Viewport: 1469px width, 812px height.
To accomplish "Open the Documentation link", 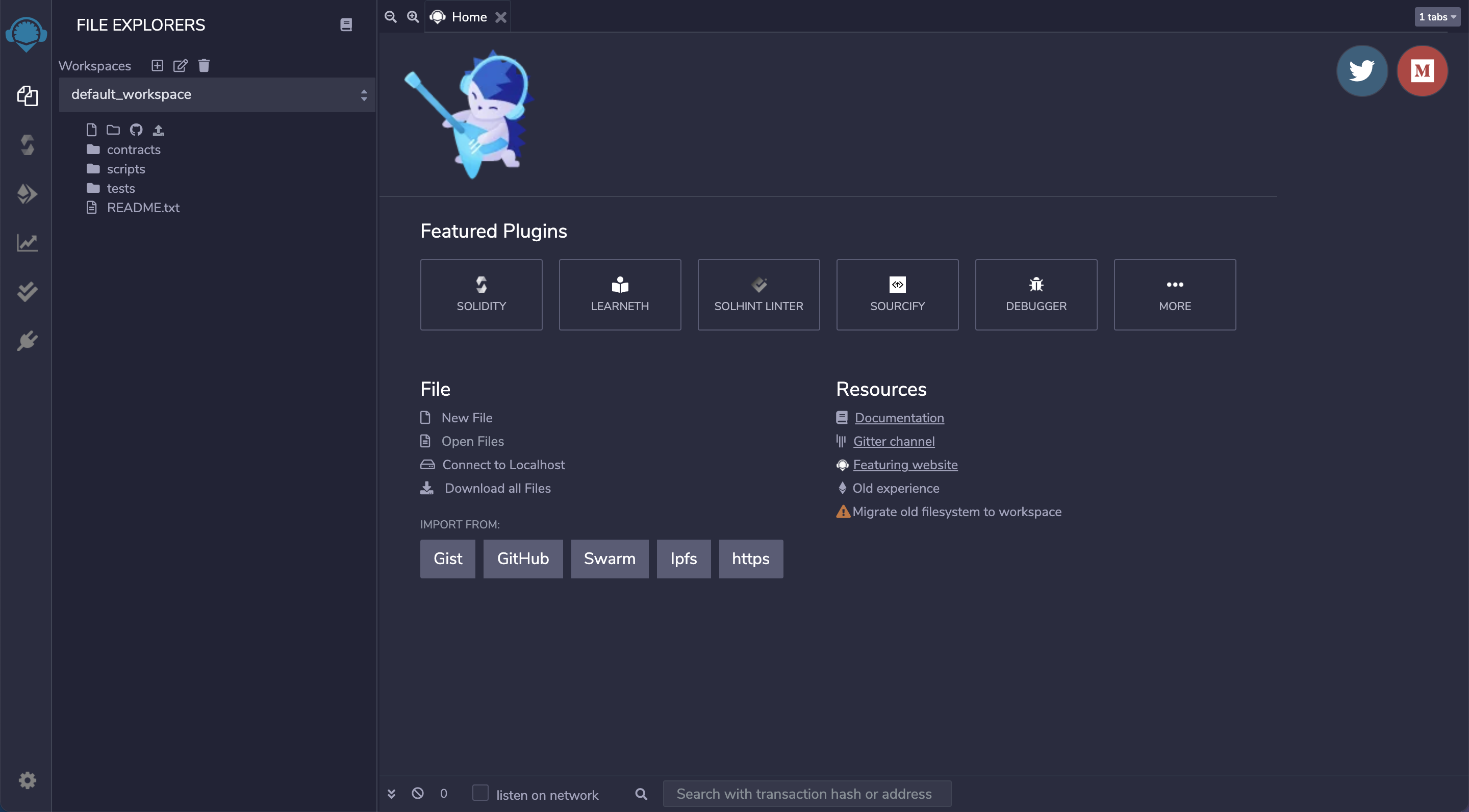I will [899, 417].
